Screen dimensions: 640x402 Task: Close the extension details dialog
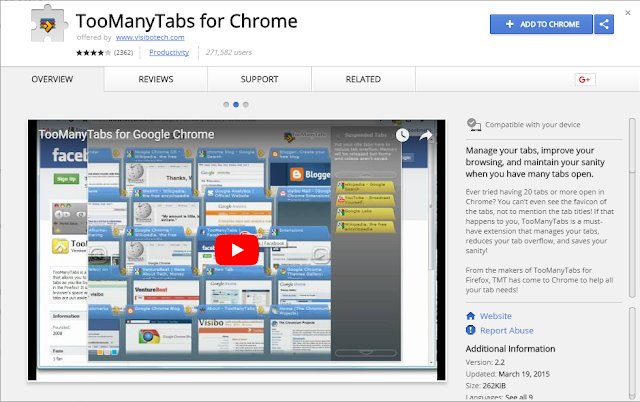[628, 13]
